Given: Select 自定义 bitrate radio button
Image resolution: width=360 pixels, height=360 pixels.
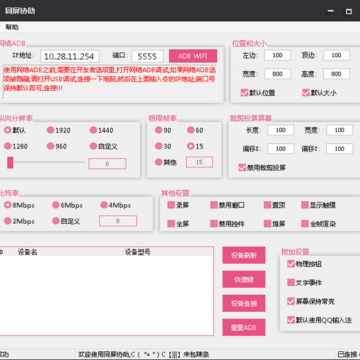Looking at the screenshot, I should (x=56, y=221).
